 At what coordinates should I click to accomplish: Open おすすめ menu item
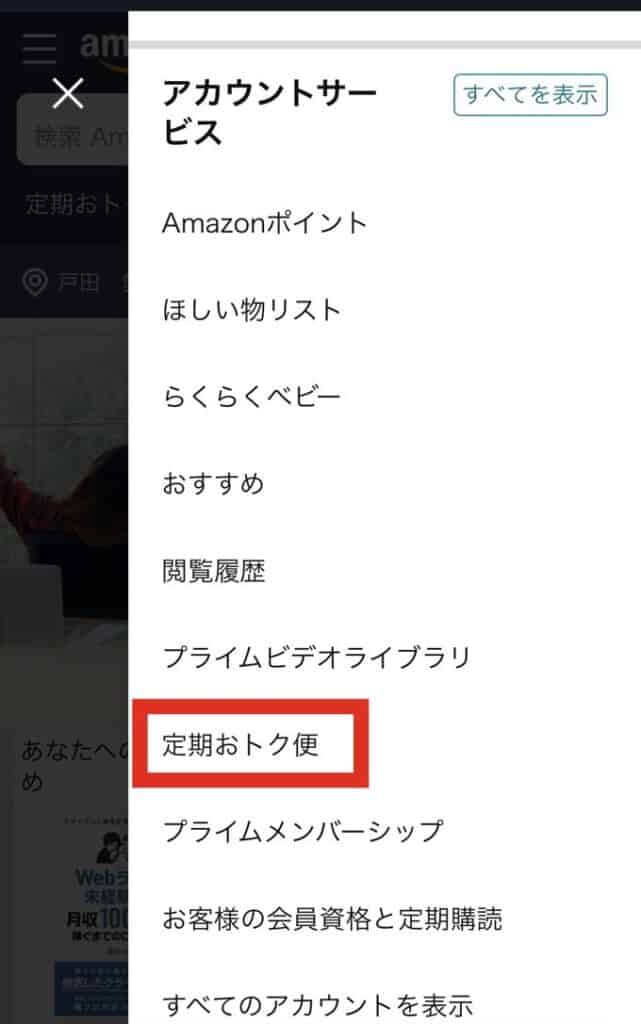pyautogui.click(x=213, y=483)
